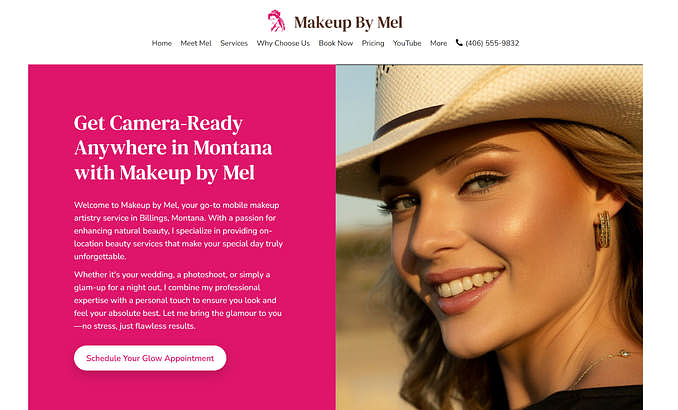The width and height of the screenshot is (678, 410).
Task: Click the phone handset icon
Action: pyautogui.click(x=459, y=42)
